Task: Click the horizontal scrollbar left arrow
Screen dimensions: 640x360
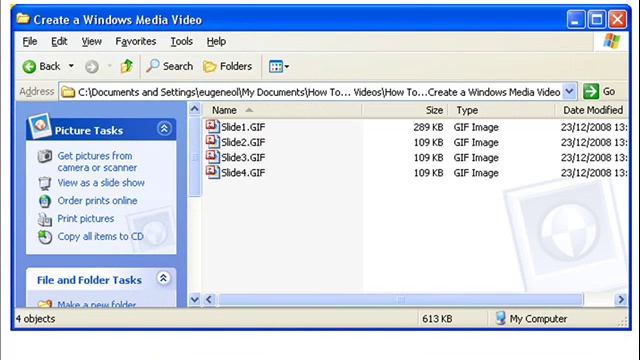Action: click(x=209, y=300)
